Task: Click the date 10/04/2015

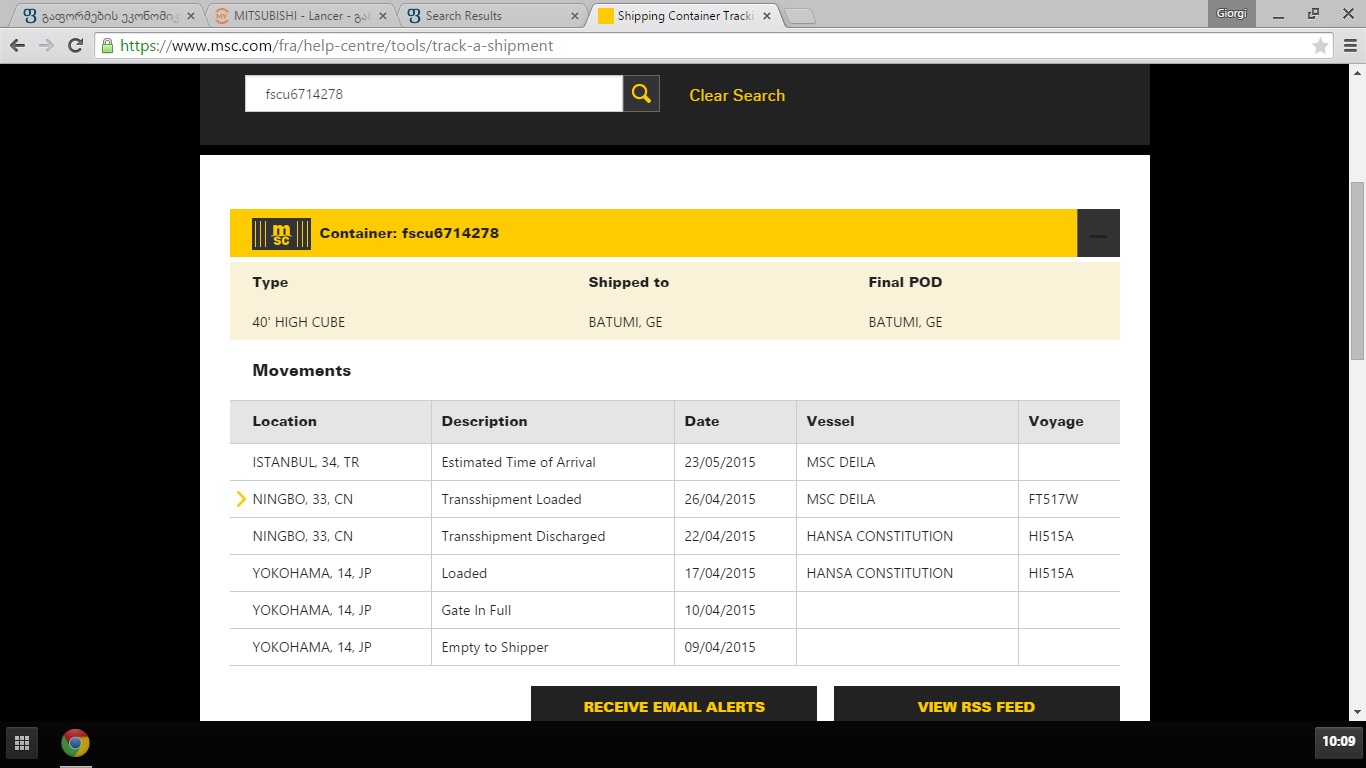Action: click(x=720, y=610)
